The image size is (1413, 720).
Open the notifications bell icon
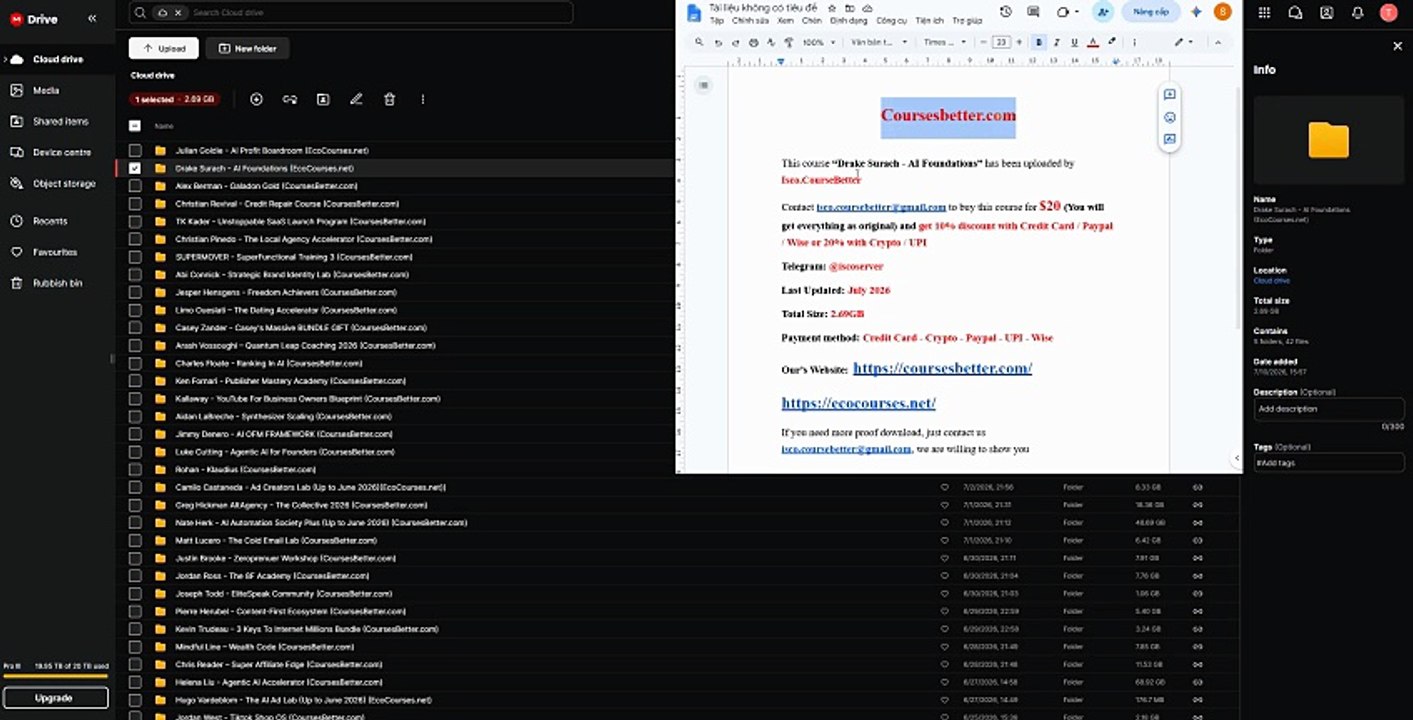coord(1357,13)
